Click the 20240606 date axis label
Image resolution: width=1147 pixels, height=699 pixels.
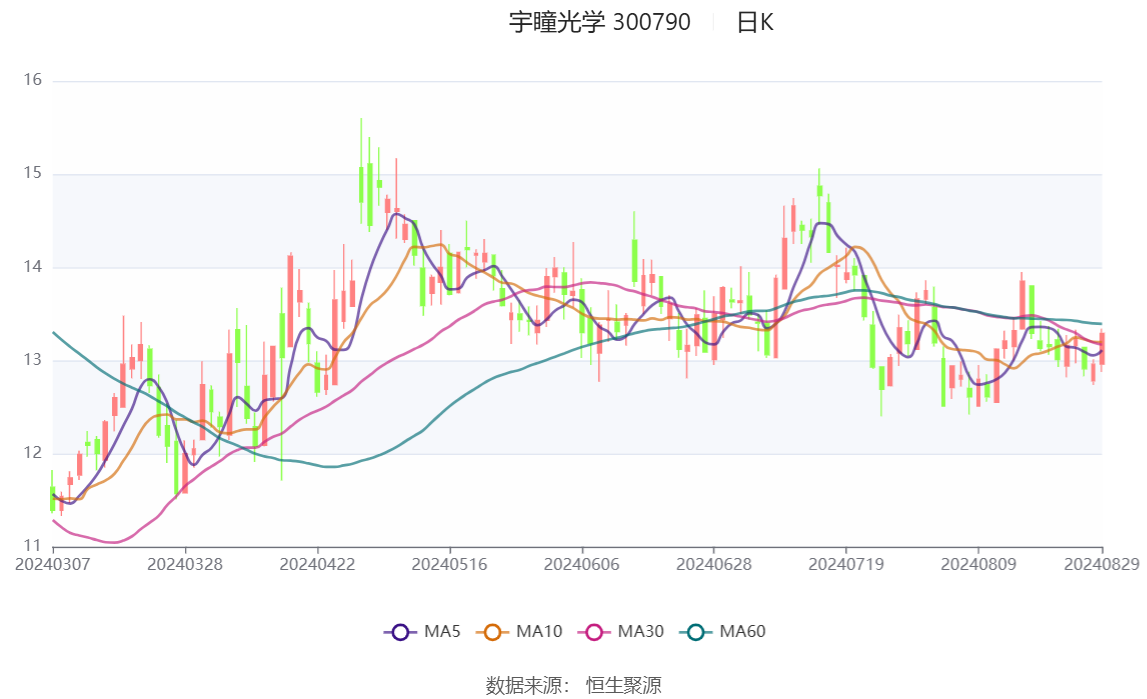point(582,565)
